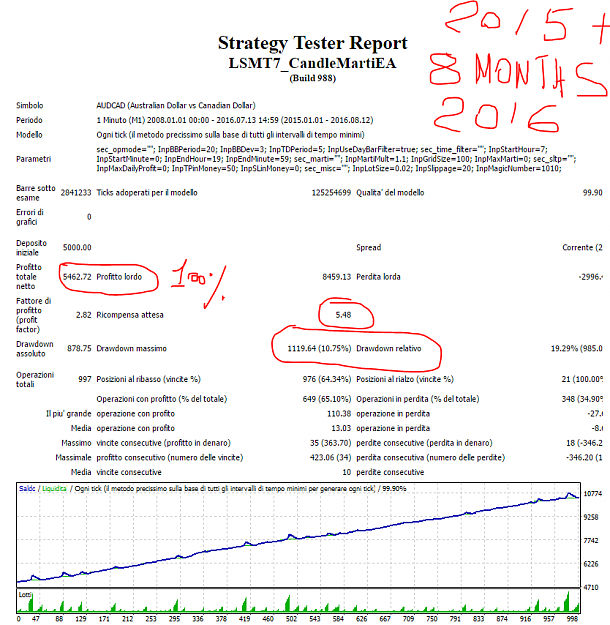The image size is (610, 625).
Task: Select the InpMaxDailyProfit=0 parameter line
Action: tap(329, 169)
